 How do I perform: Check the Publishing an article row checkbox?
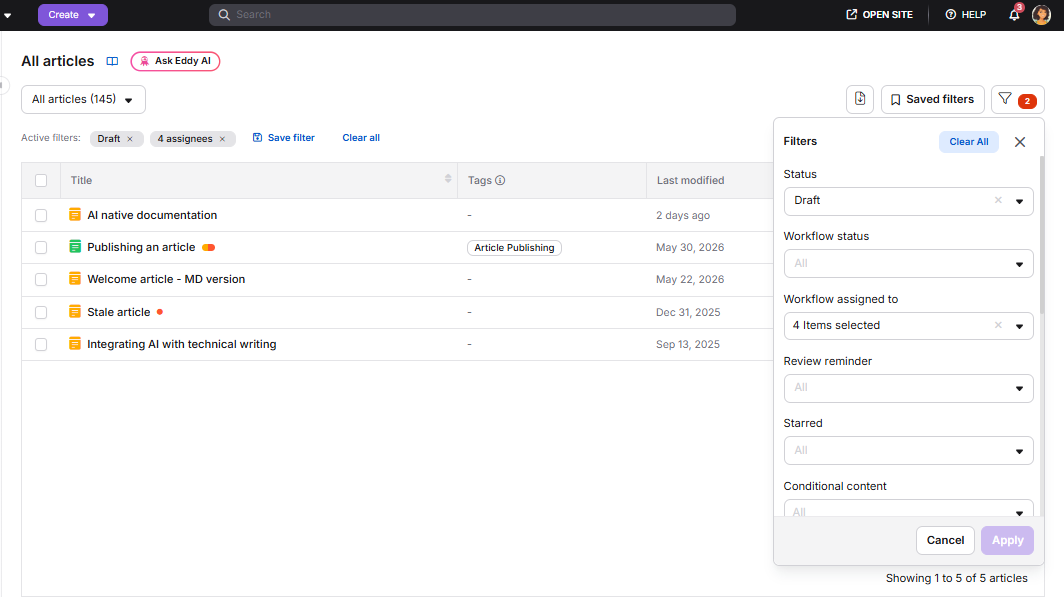pyautogui.click(x=41, y=248)
